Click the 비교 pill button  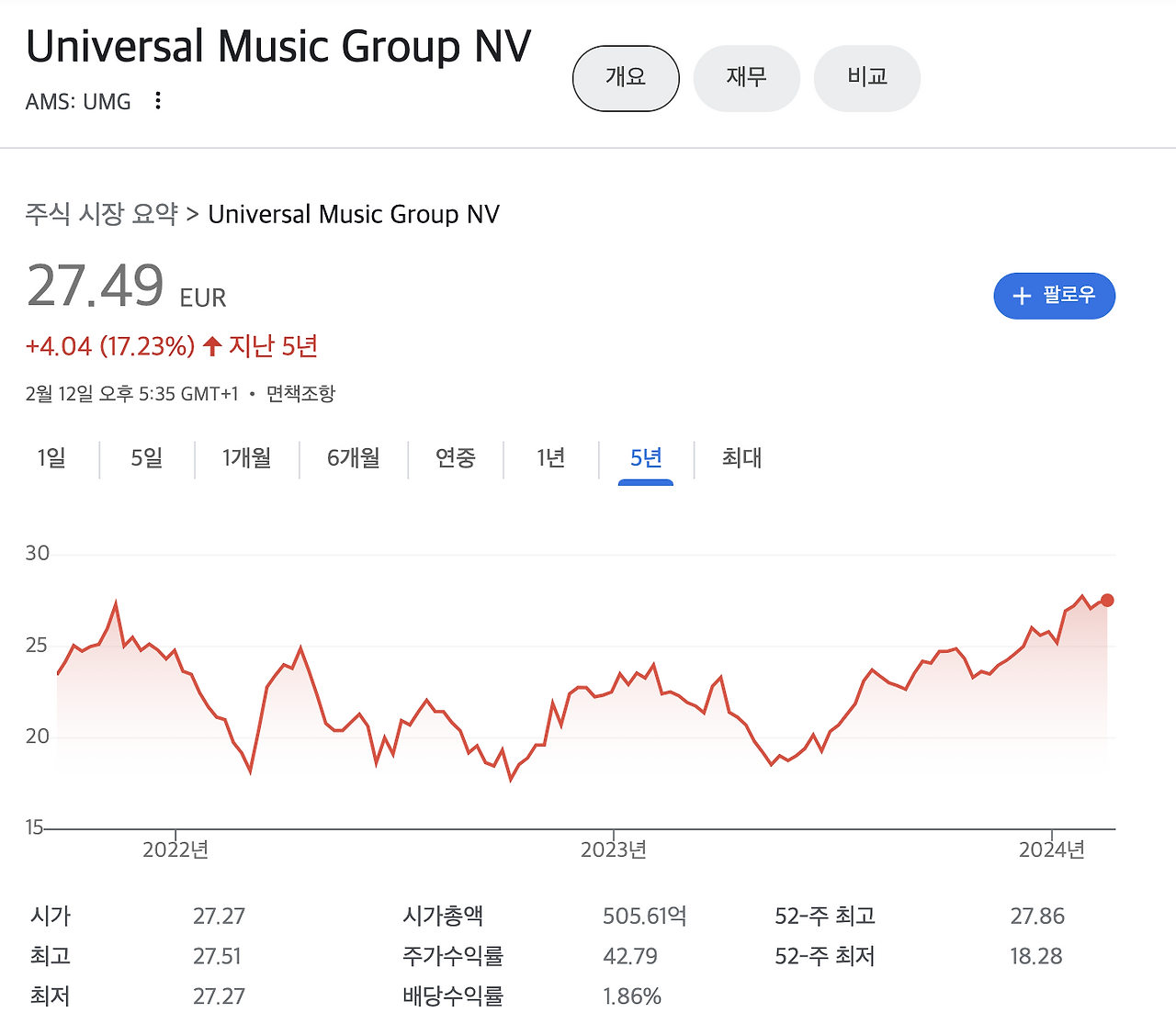tap(866, 78)
